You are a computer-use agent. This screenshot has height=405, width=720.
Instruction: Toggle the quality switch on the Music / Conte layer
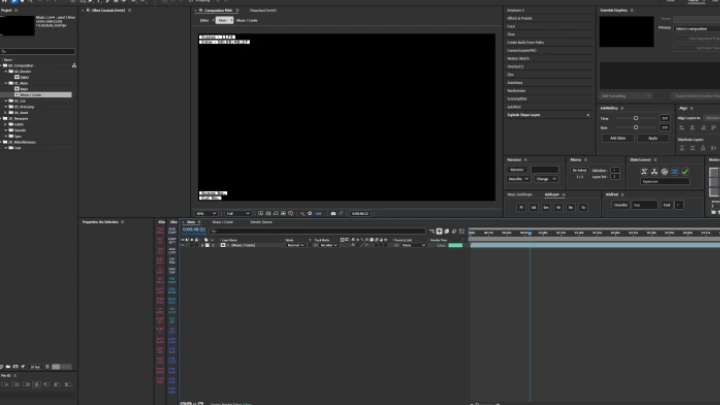[362, 245]
